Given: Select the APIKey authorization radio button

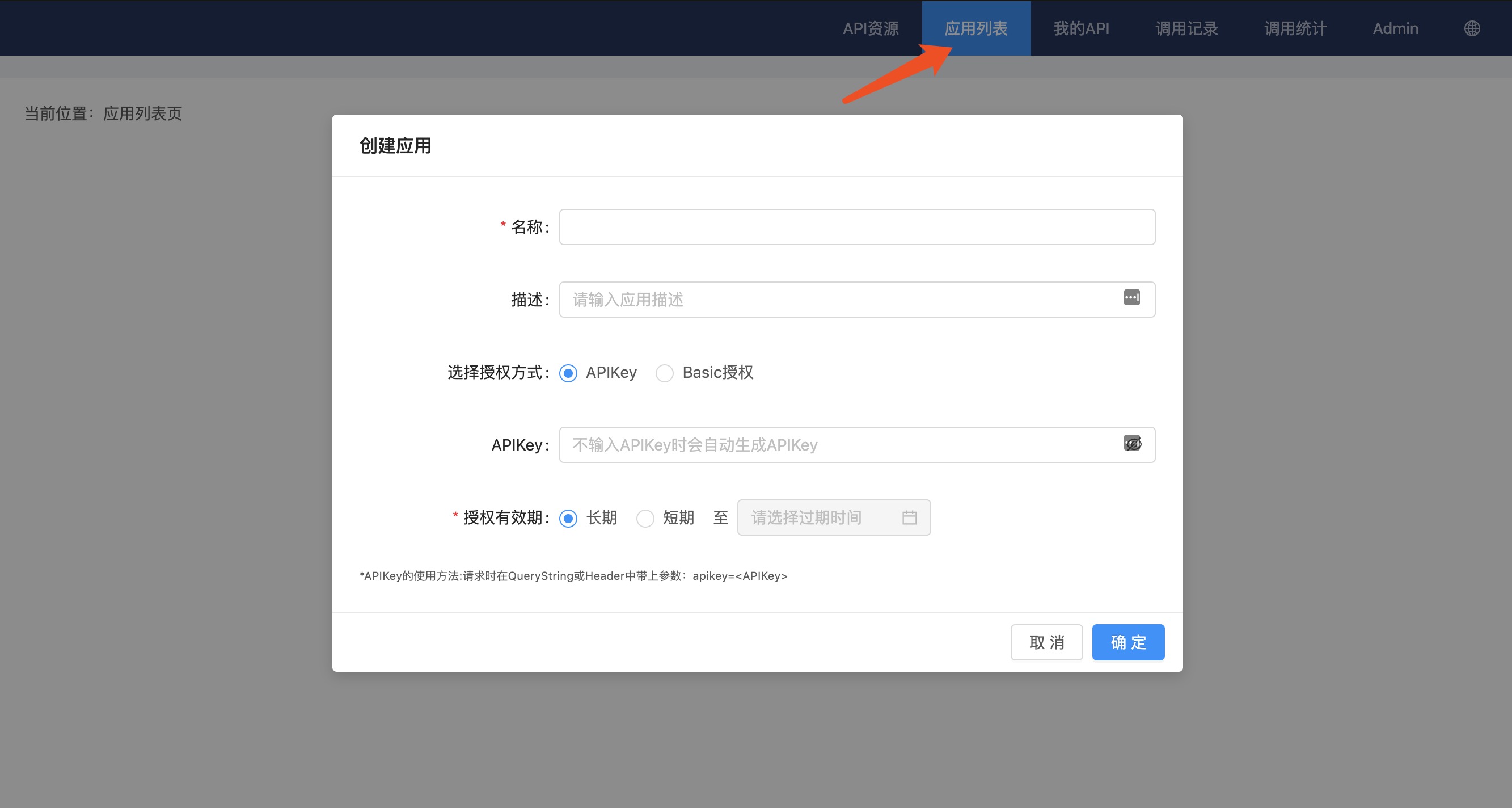Looking at the screenshot, I should tap(568, 373).
